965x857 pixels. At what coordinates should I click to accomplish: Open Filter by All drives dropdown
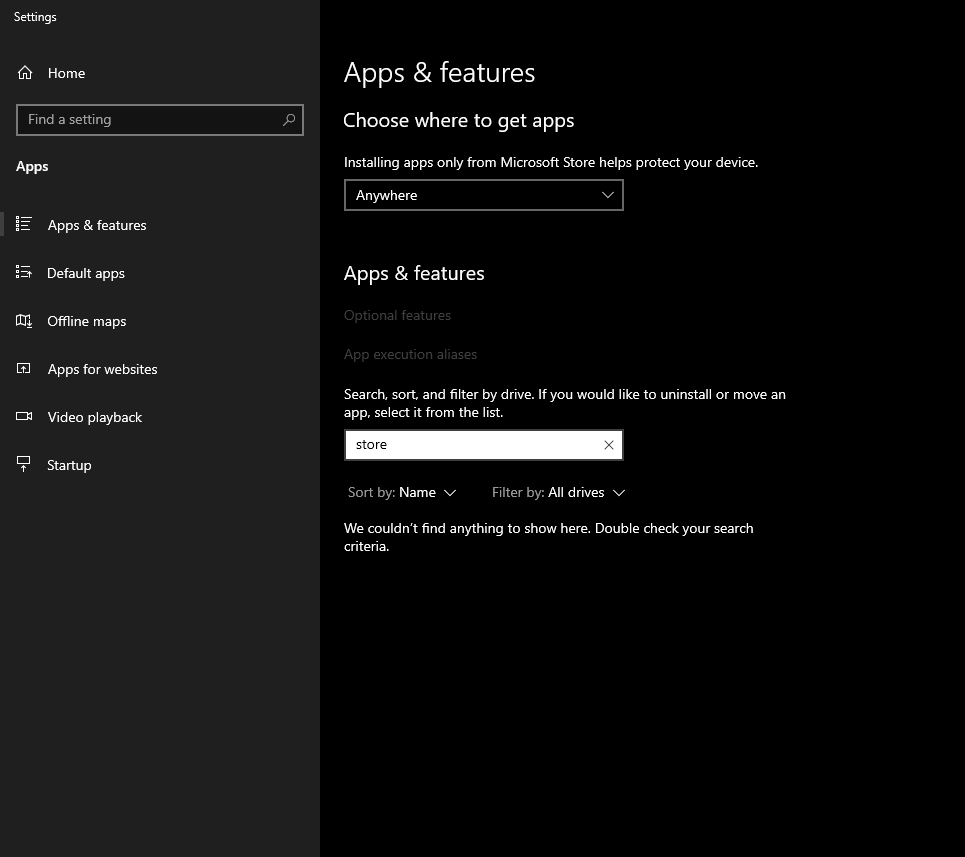pos(558,492)
